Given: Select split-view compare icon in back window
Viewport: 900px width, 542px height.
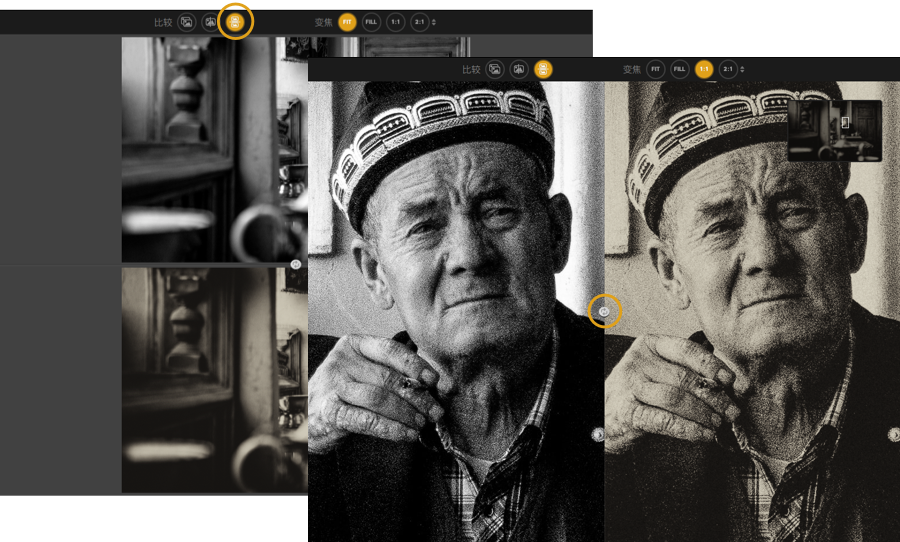Looking at the screenshot, I should click(x=211, y=22).
